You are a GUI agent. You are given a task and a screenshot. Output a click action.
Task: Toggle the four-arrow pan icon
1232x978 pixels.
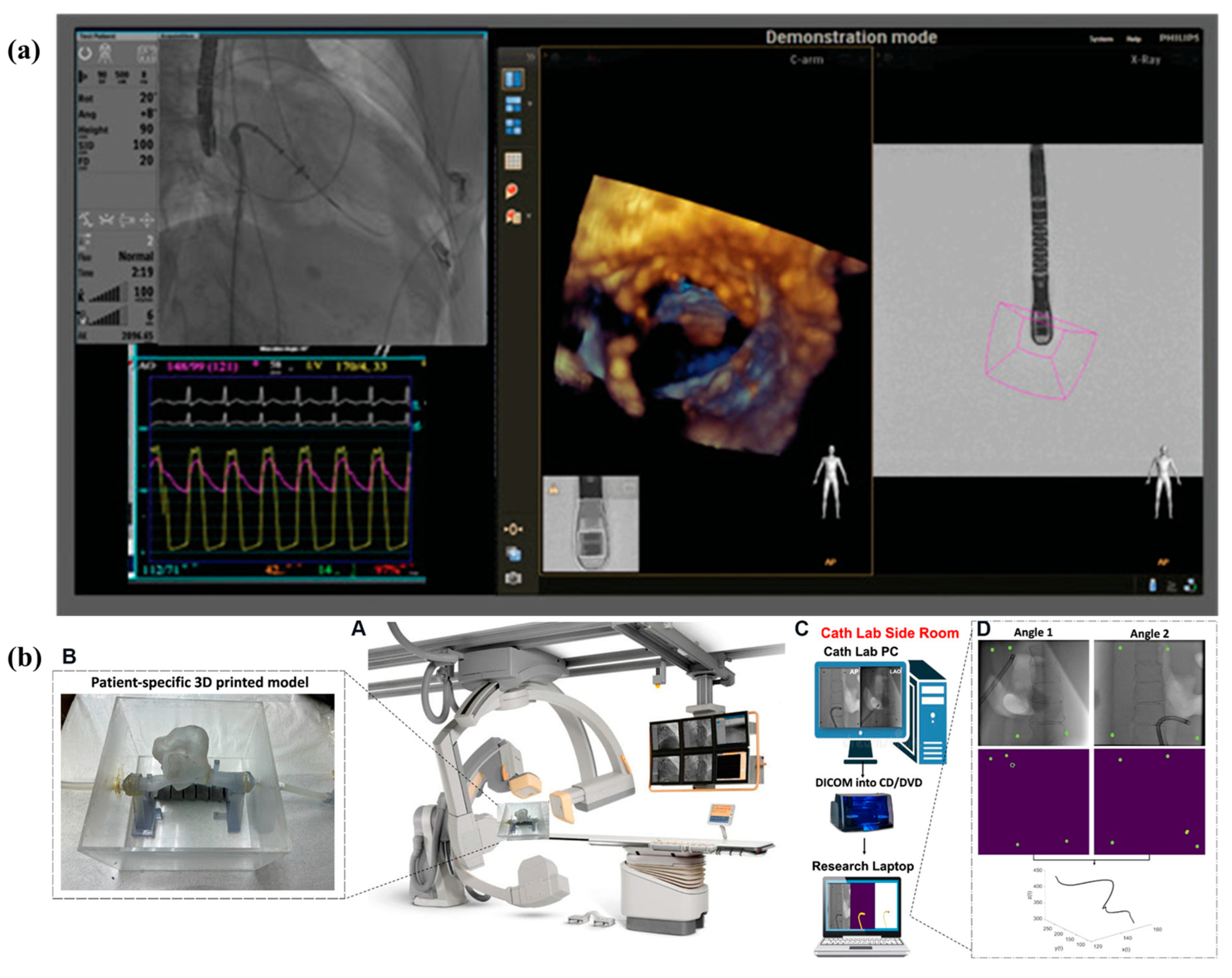coord(147,220)
